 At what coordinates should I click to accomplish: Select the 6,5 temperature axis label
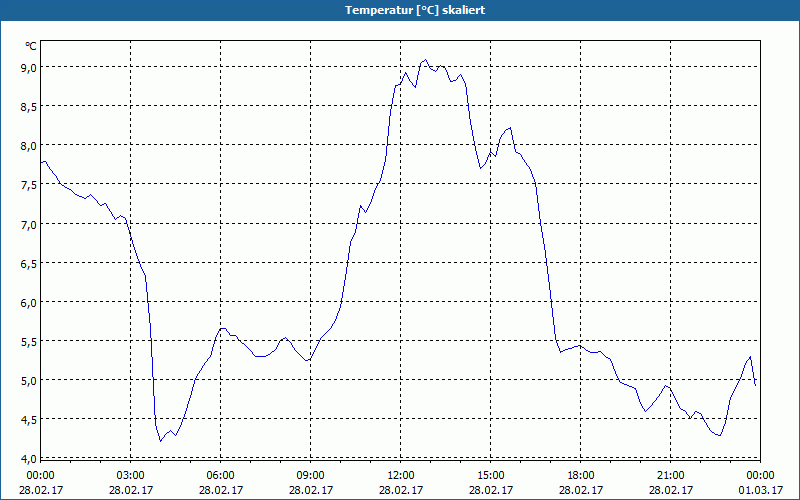pos(28,264)
